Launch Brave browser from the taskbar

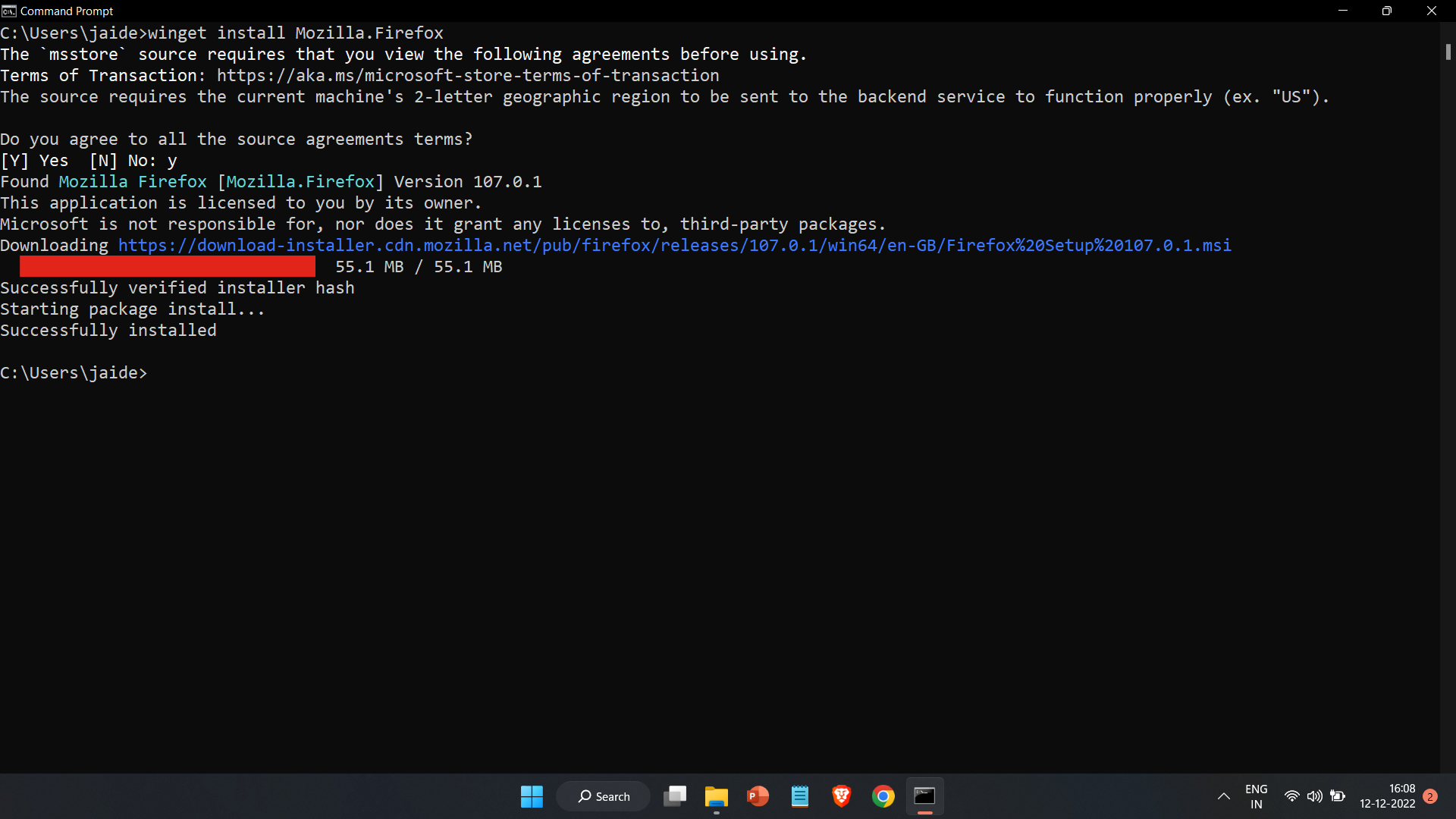click(842, 796)
